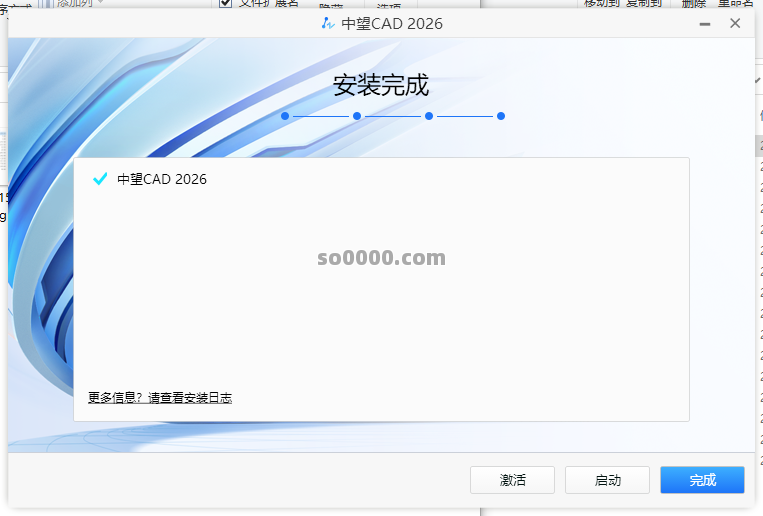Click the 完成 button to finish installation
This screenshot has height=516, width=763.
[702, 480]
